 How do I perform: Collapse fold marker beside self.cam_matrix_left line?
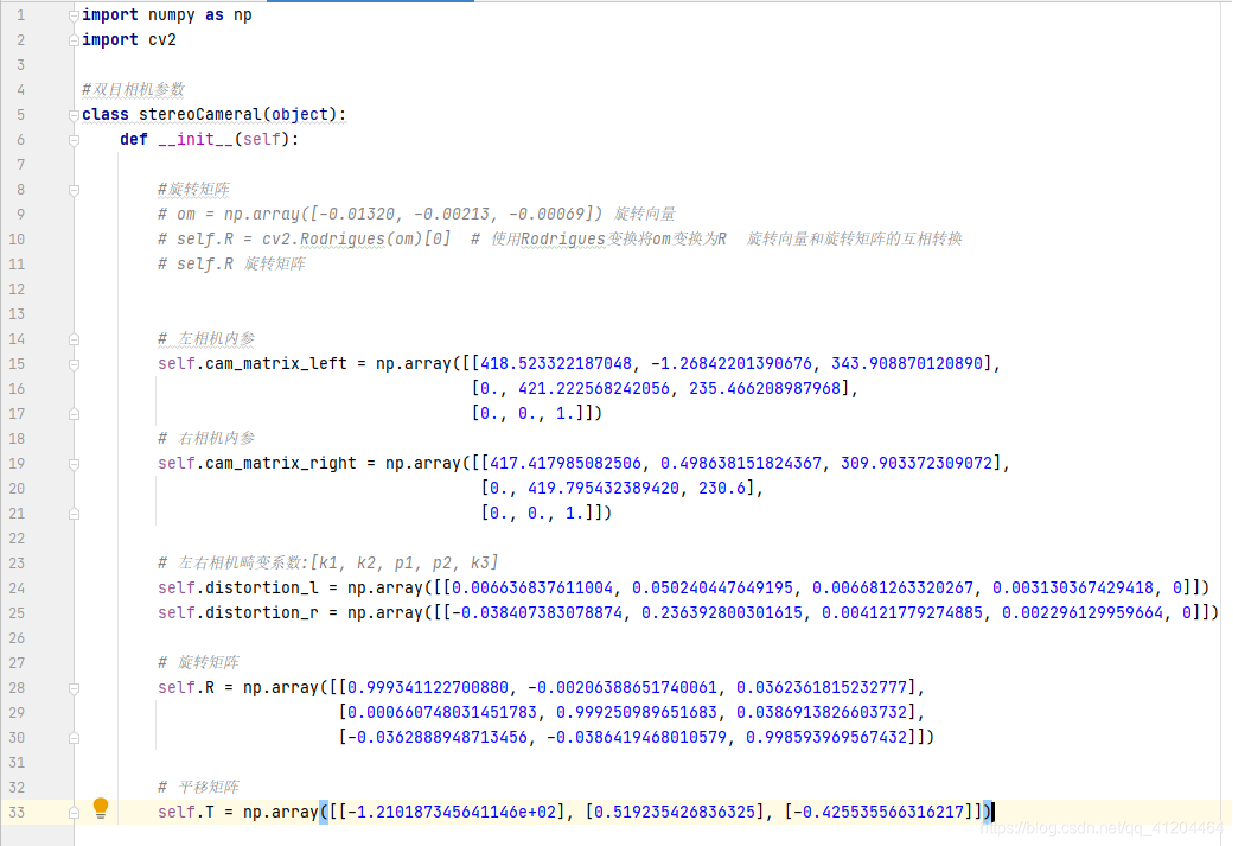74,364
